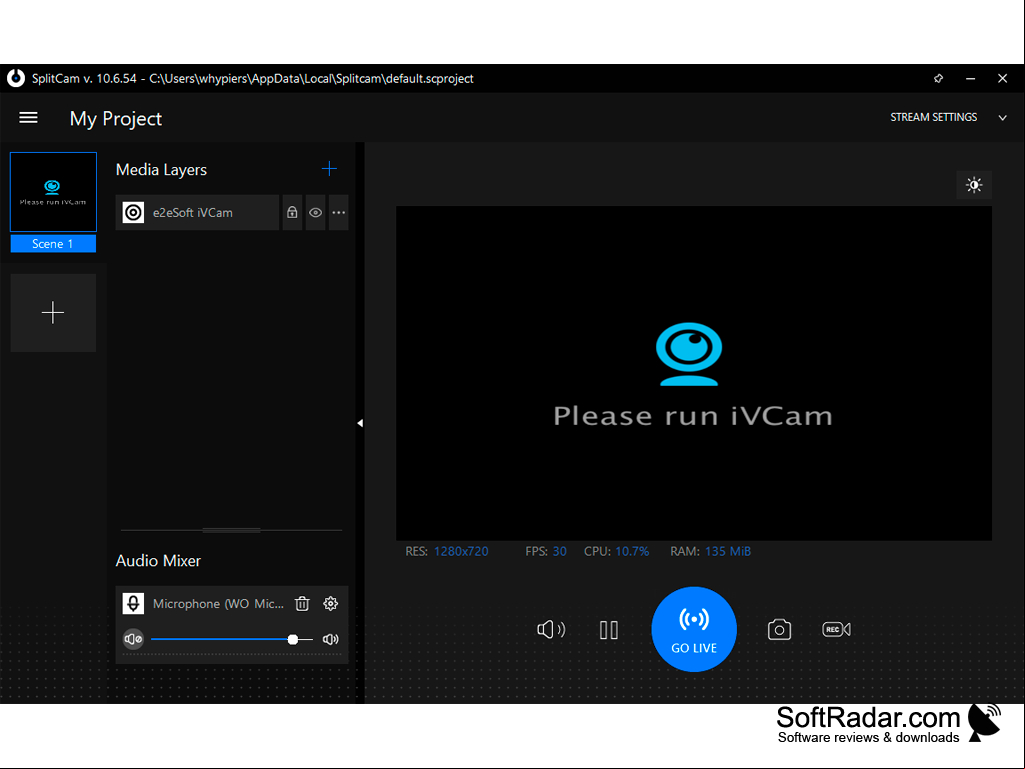Click the resolution value 1280x720
This screenshot has height=769, width=1025.
pos(461,551)
